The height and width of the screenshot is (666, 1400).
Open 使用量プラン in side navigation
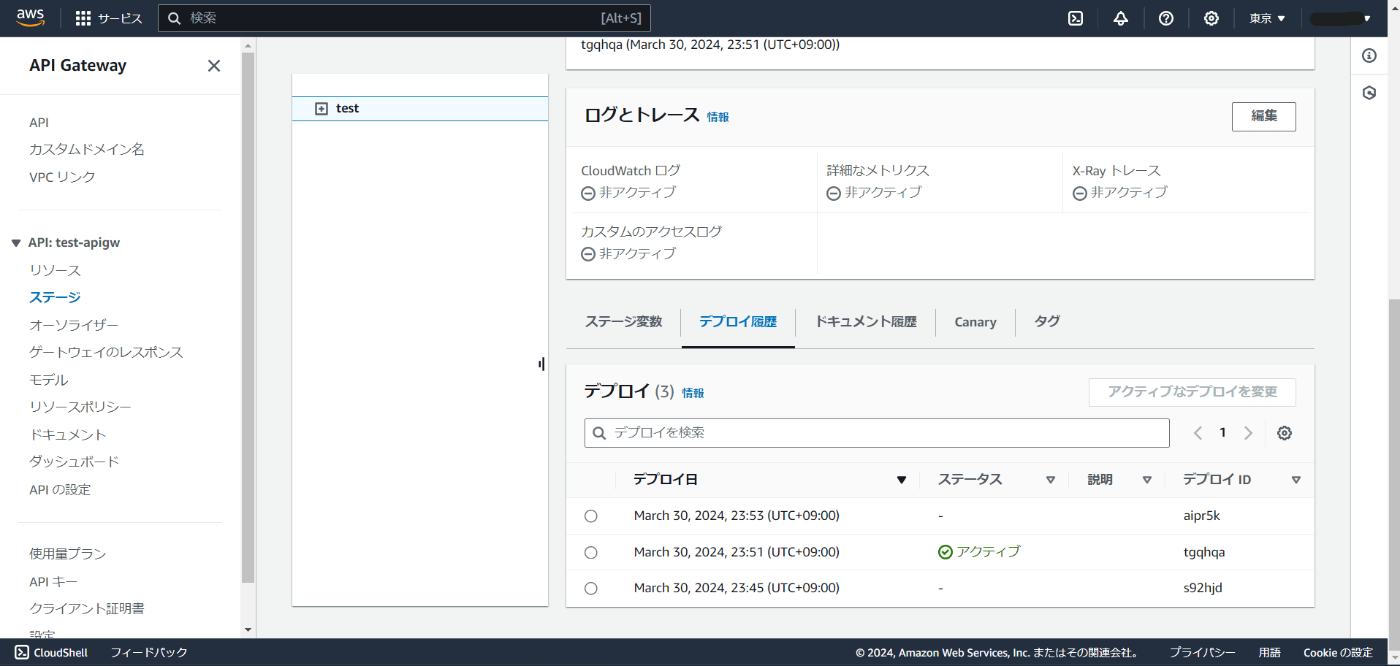click(67, 554)
